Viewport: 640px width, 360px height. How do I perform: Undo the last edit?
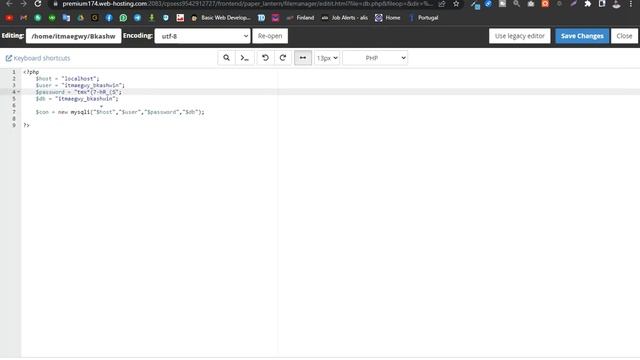click(x=265, y=58)
